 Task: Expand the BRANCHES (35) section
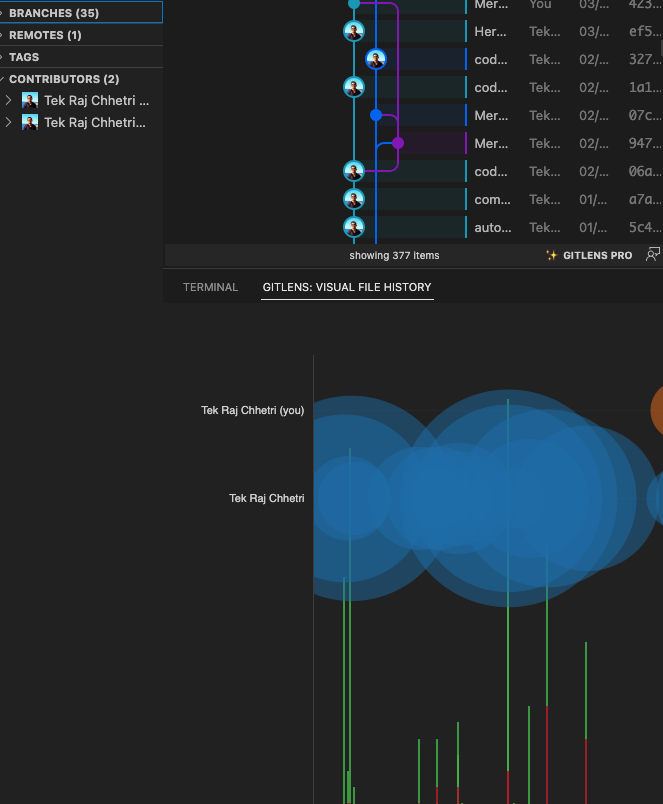click(x=81, y=13)
